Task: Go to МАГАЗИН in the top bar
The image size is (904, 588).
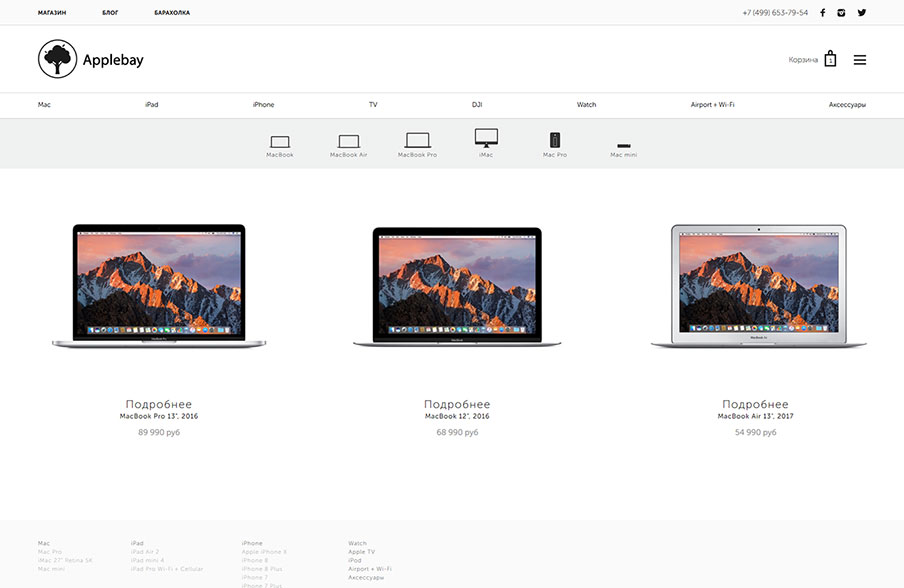Action: pos(52,13)
